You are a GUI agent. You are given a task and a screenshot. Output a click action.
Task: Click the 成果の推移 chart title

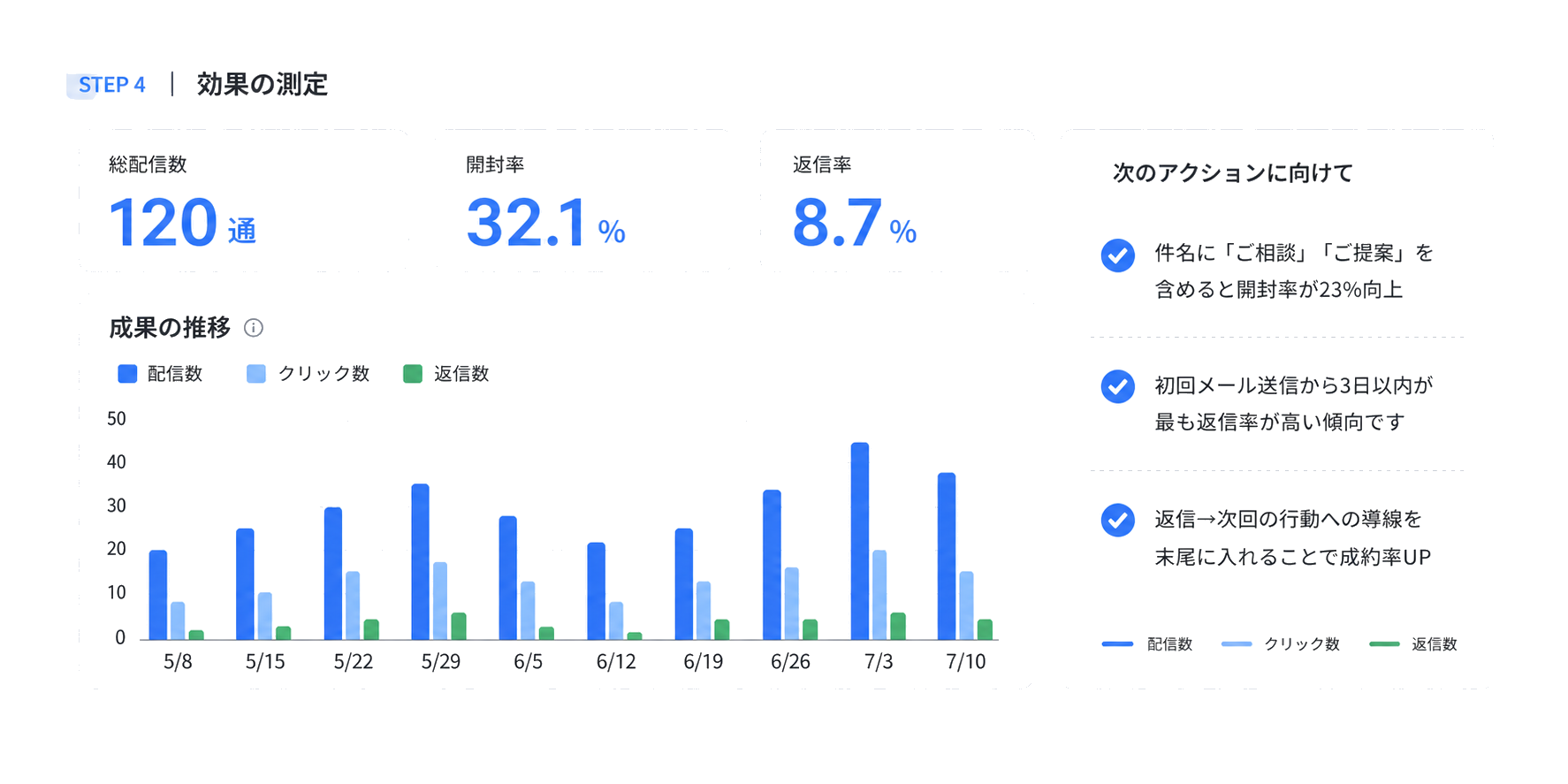[170, 328]
